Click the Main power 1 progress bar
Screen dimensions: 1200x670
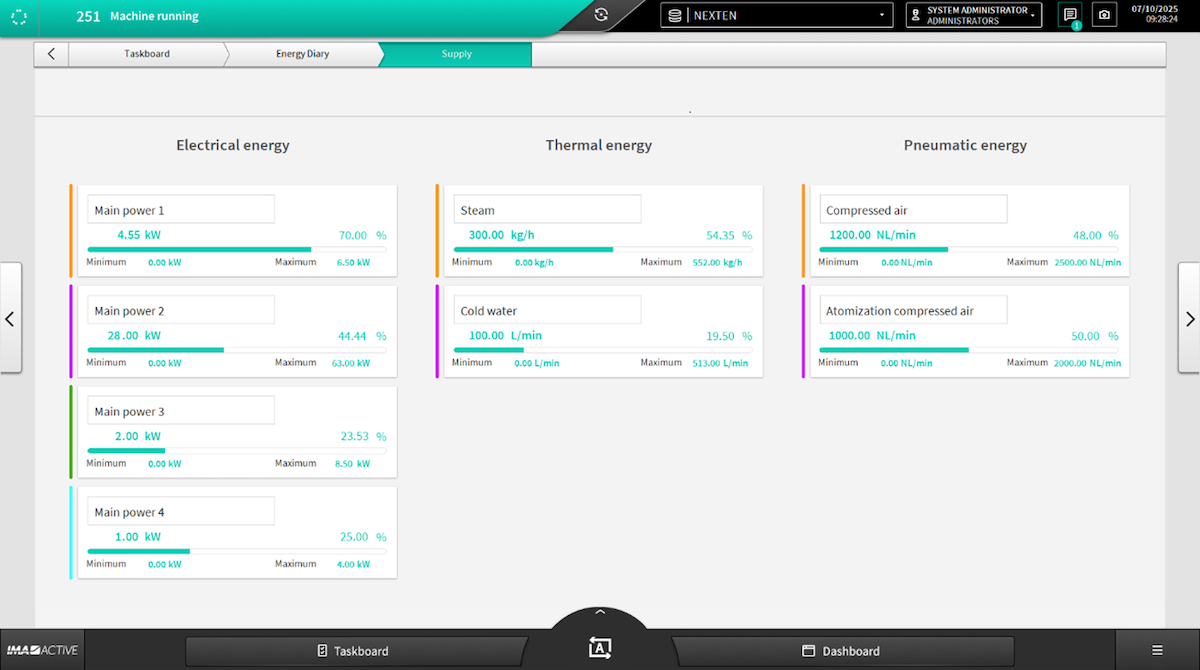pyautogui.click(x=237, y=249)
